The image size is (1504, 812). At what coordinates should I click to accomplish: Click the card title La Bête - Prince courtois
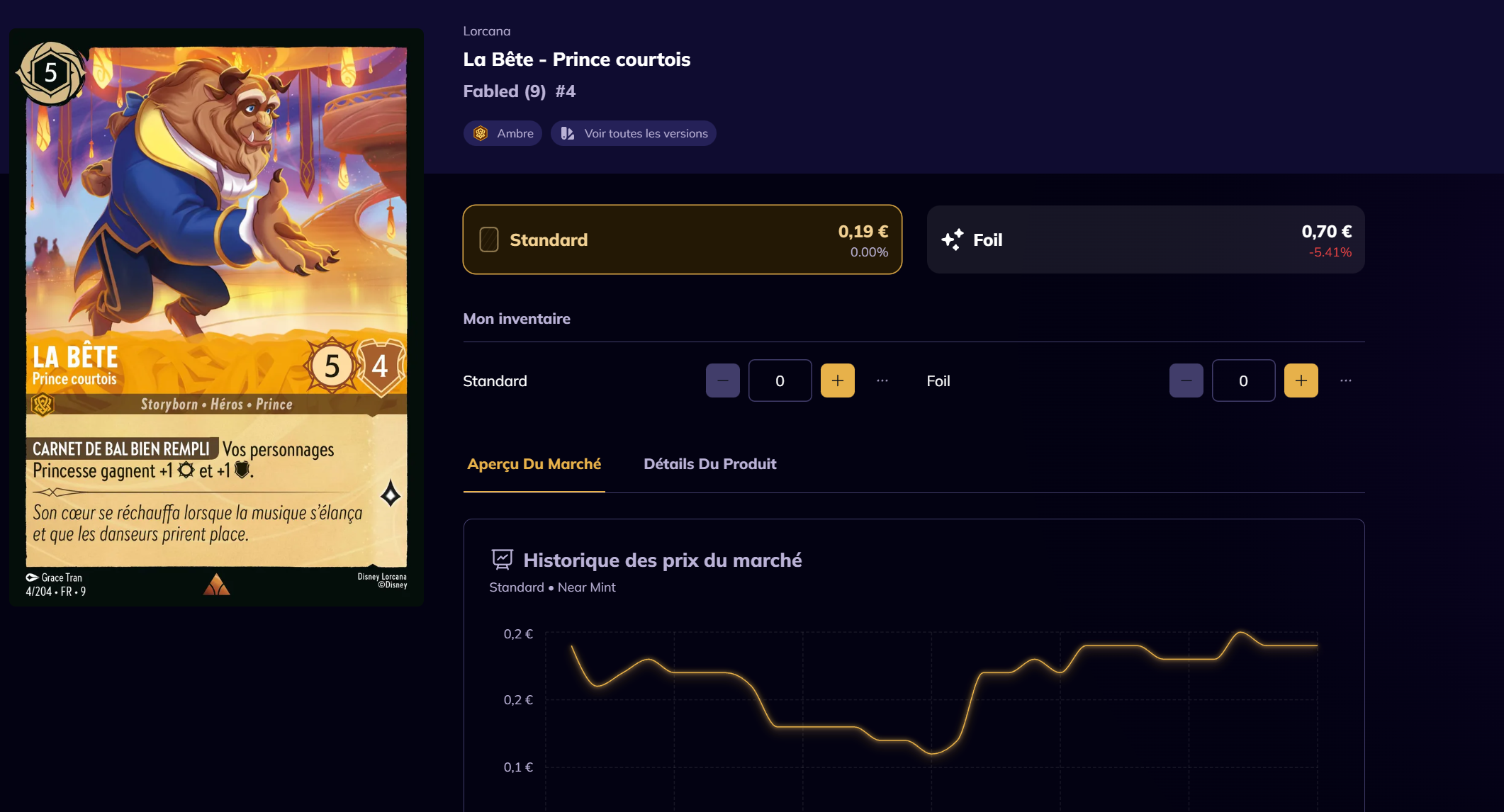(x=577, y=60)
